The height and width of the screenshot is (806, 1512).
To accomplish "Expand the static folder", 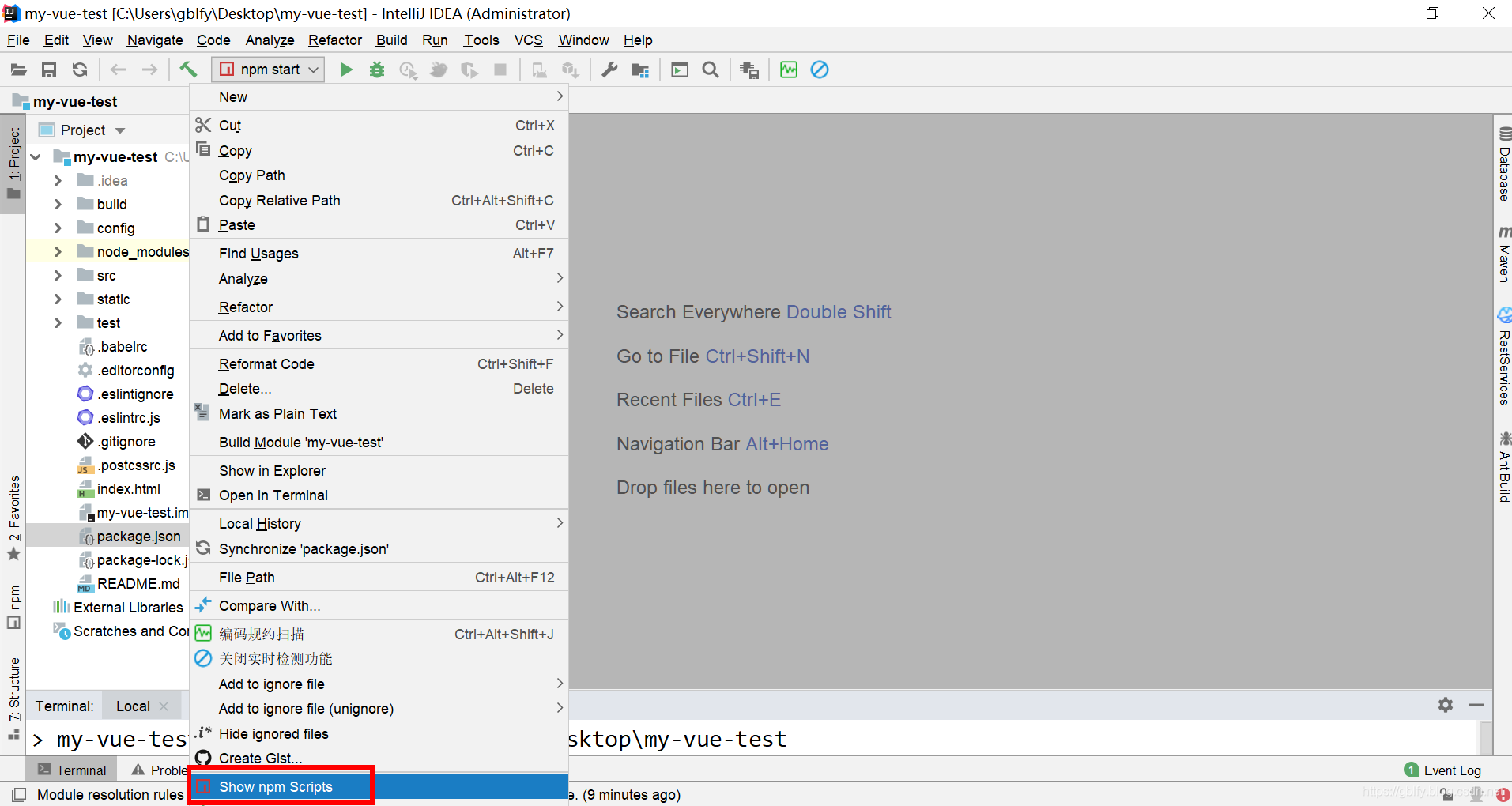I will coord(58,299).
